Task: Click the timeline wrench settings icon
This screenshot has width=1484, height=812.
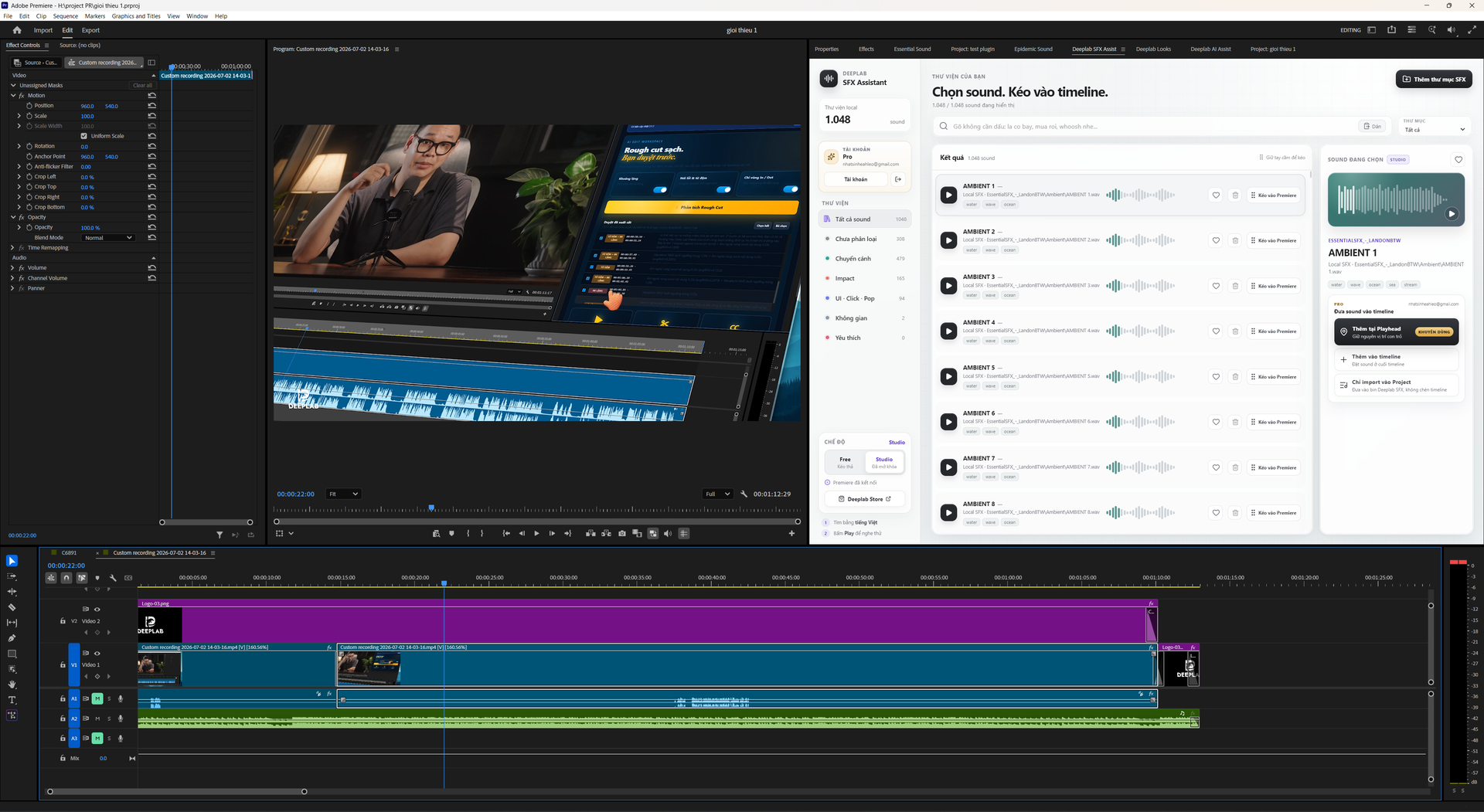Action: (113, 578)
